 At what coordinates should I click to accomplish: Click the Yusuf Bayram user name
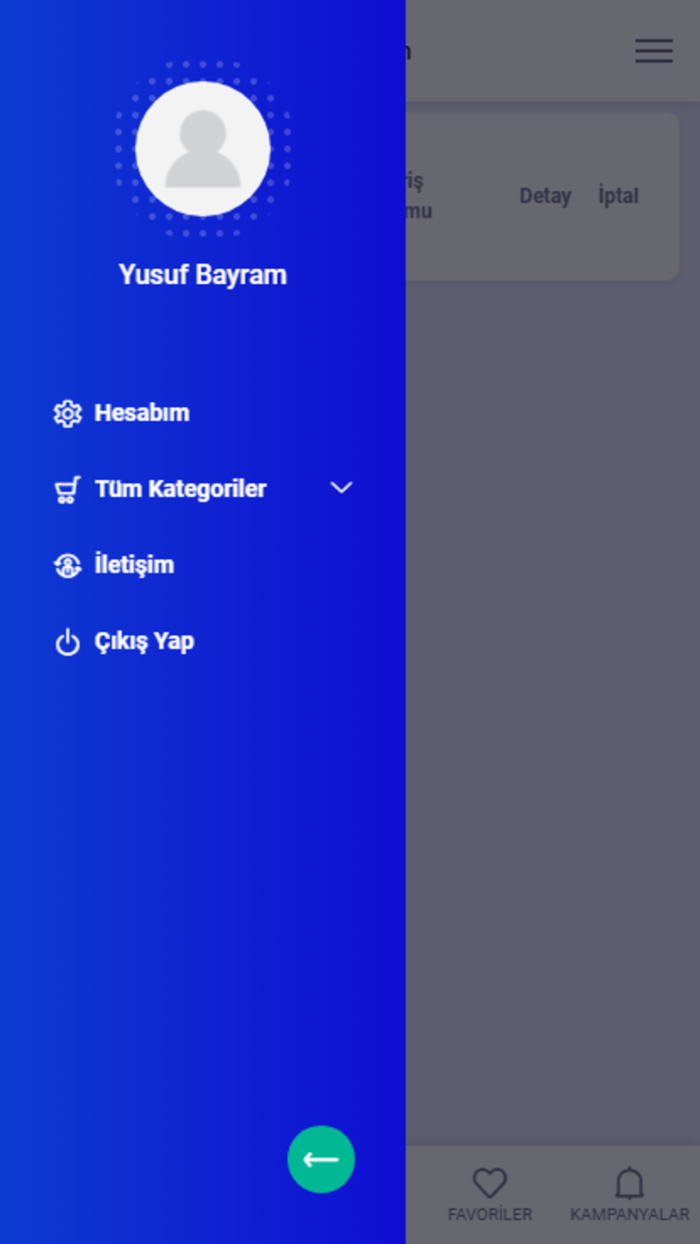203,275
